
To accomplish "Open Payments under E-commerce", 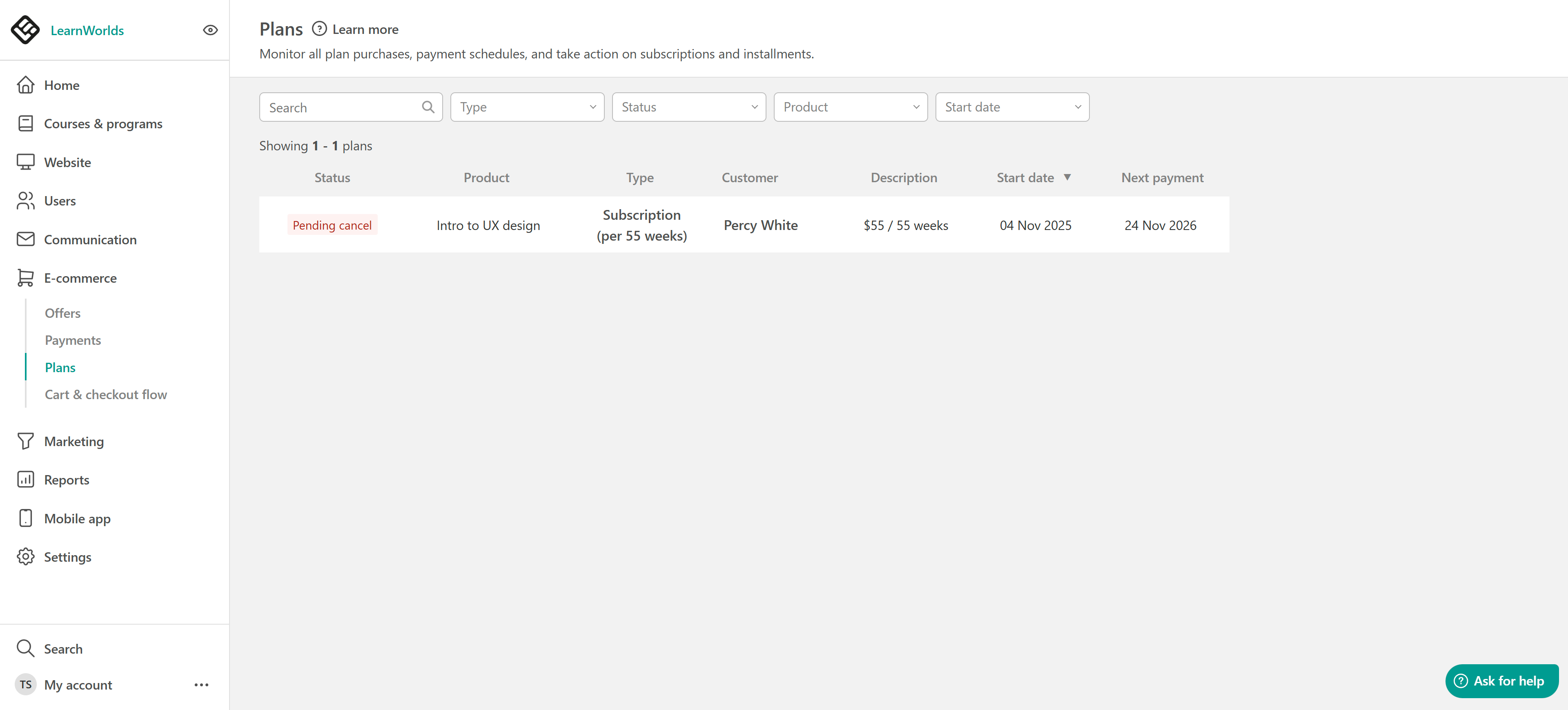I will point(72,340).
